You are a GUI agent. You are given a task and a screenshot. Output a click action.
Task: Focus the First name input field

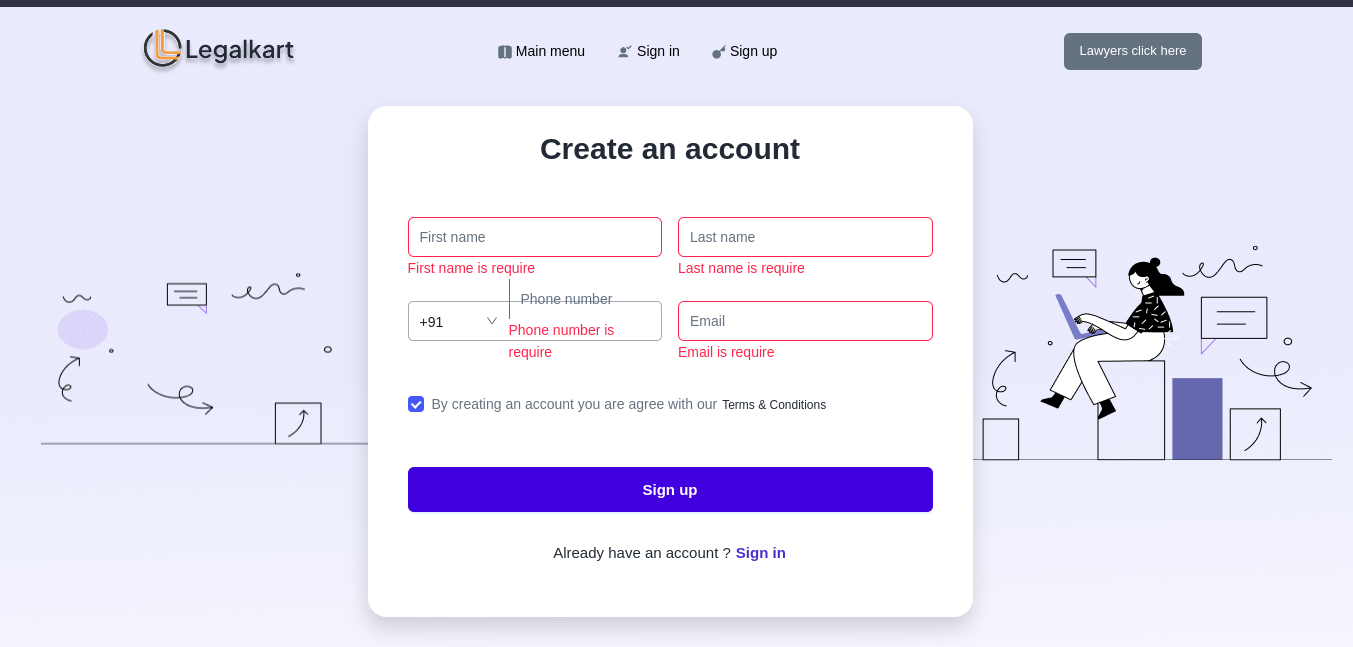click(x=535, y=237)
